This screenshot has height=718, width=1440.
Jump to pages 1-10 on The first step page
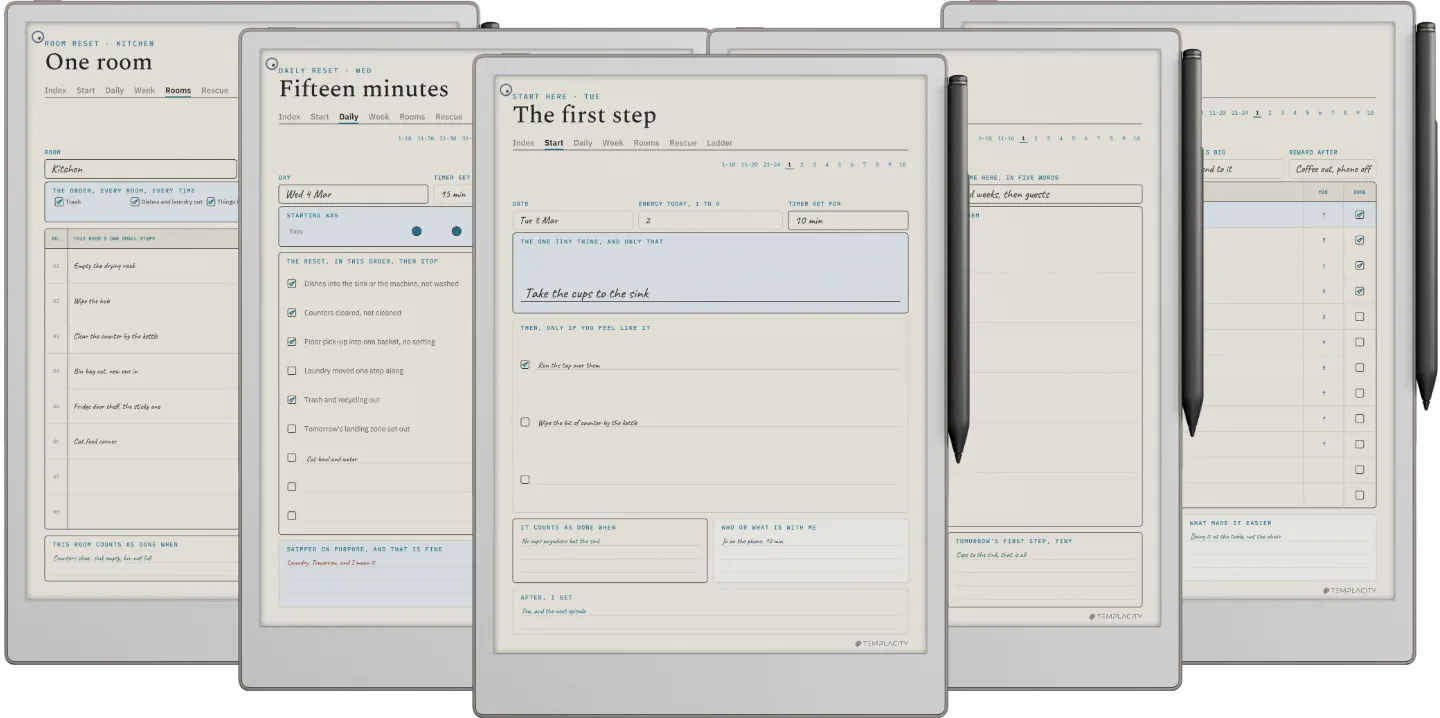tap(729, 164)
